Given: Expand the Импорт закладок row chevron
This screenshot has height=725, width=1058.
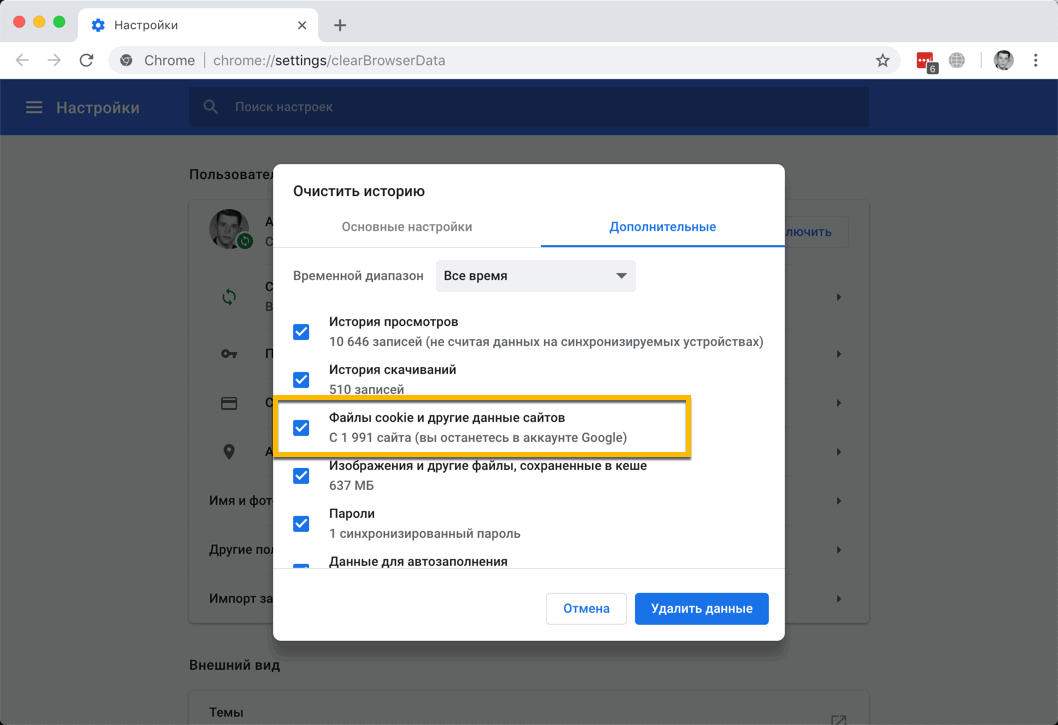Looking at the screenshot, I should tap(838, 599).
